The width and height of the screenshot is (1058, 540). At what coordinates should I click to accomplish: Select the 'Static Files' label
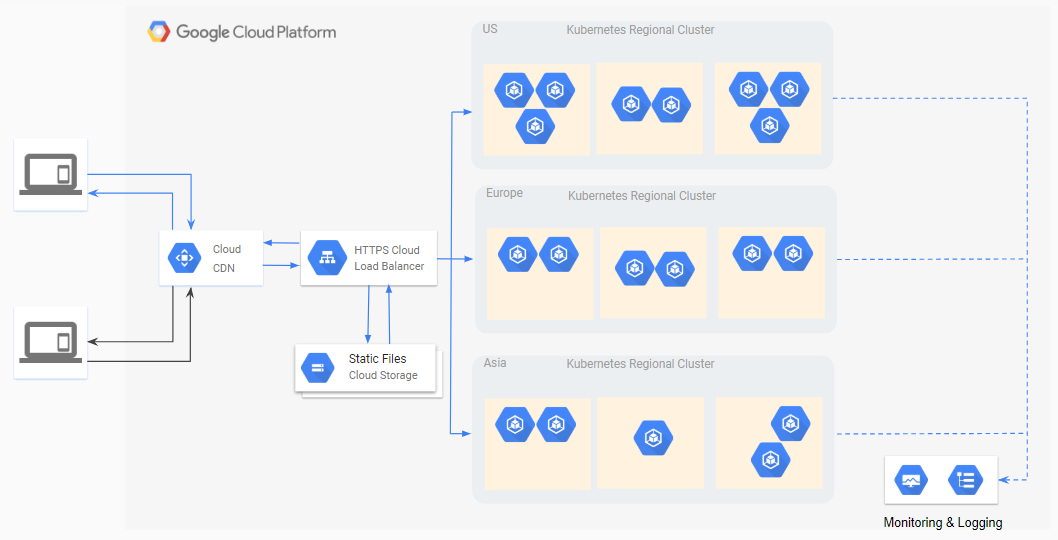(377, 358)
